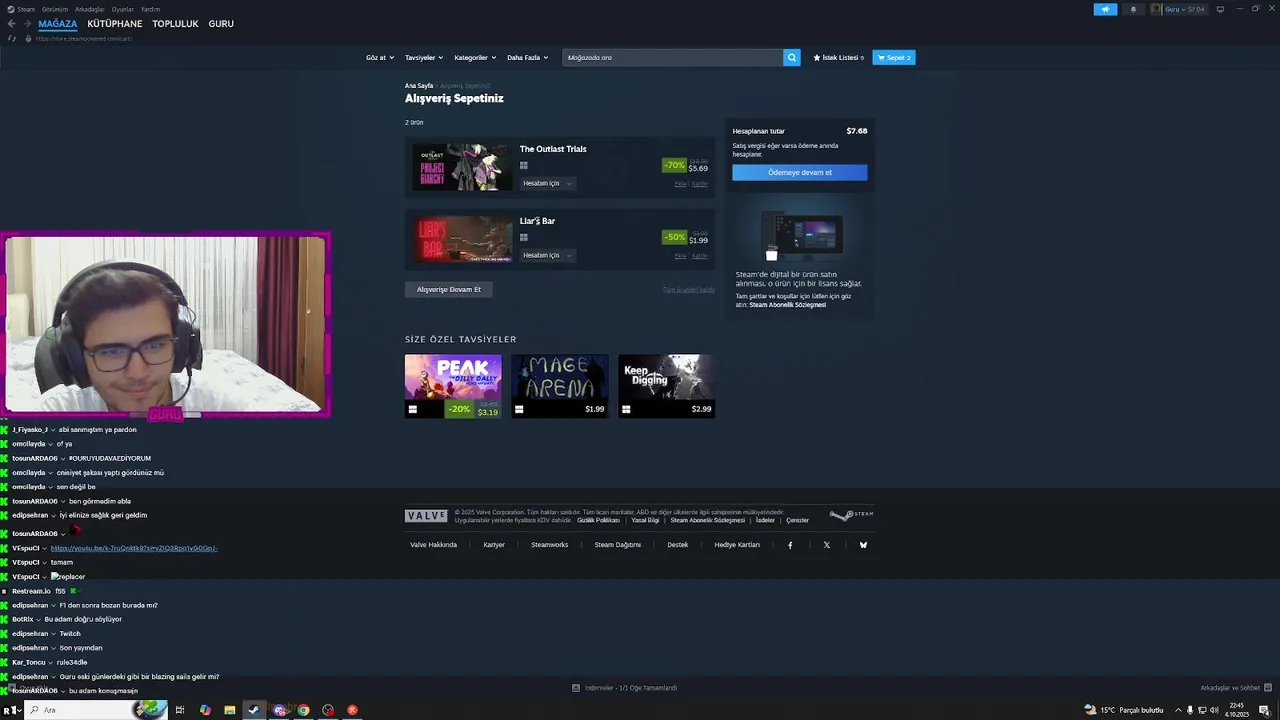This screenshot has width=1280, height=720.
Task: Open Arkadaşlar ve Sohbet panel
Action: tap(1237, 688)
